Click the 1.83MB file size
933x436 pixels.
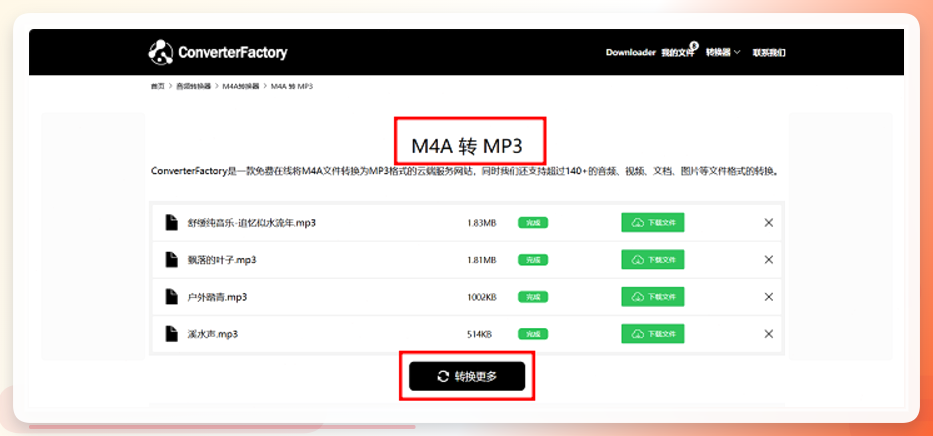click(x=482, y=222)
